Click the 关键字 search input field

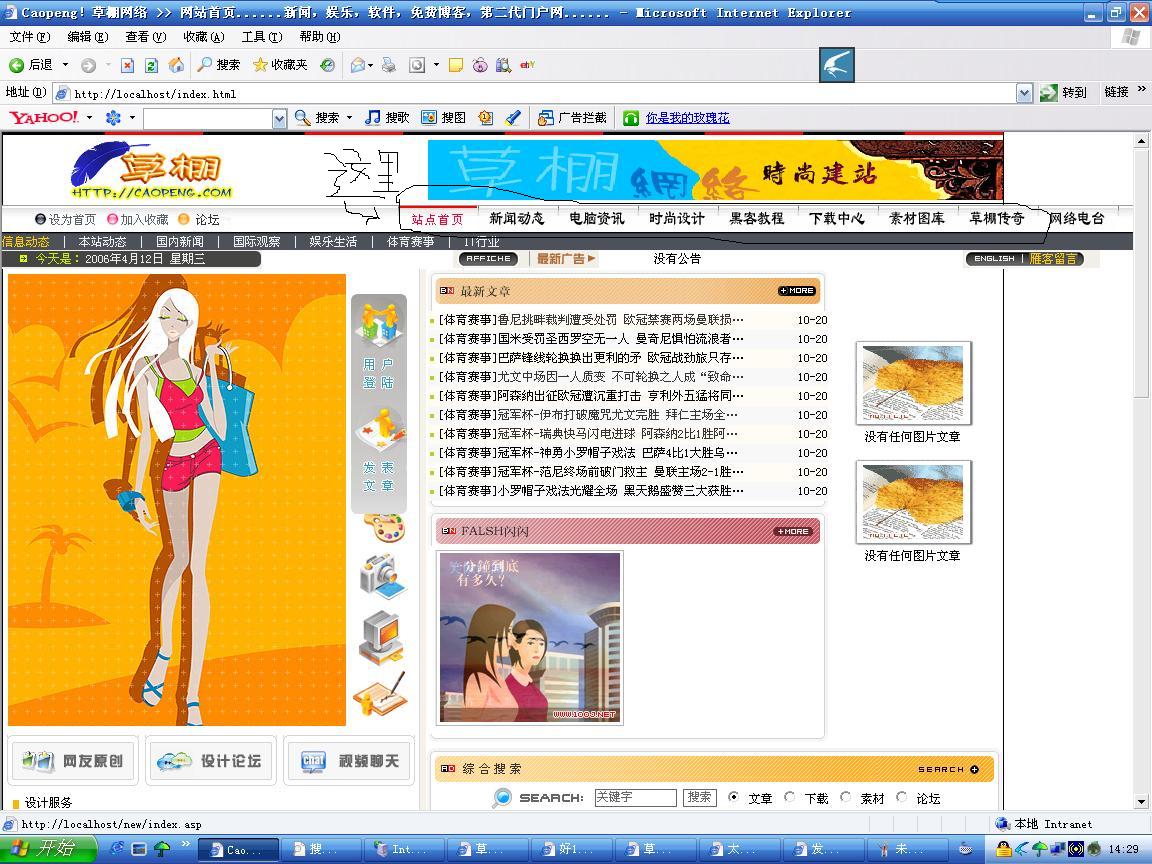click(636, 797)
